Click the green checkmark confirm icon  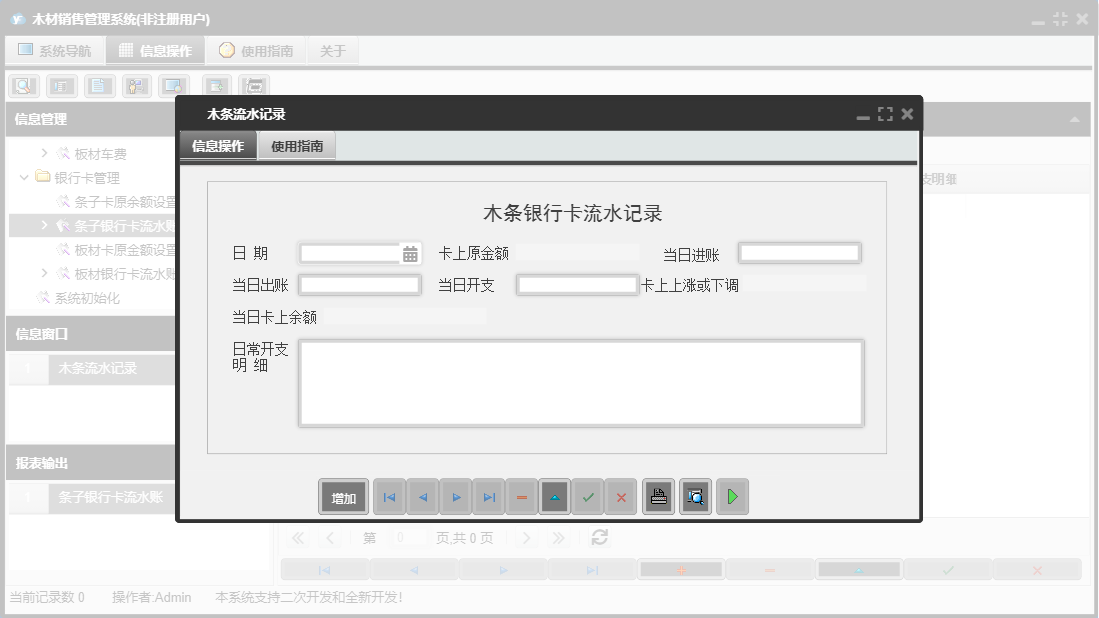click(x=588, y=496)
